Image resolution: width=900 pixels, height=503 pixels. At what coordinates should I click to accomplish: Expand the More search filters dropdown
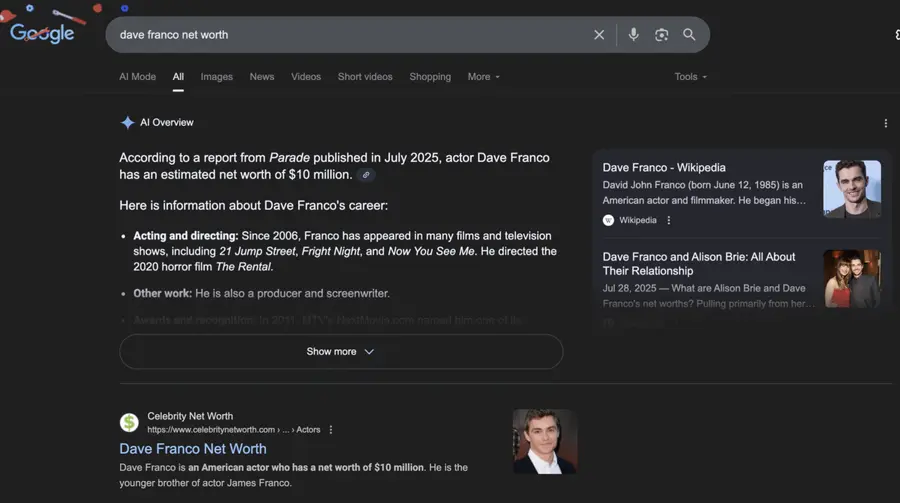[483, 77]
